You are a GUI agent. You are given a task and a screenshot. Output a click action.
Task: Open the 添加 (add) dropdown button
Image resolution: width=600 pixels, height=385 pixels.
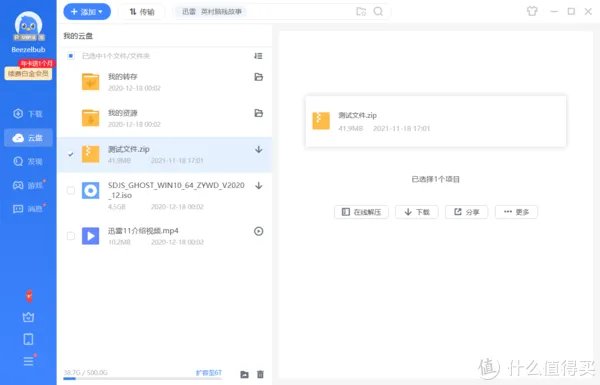point(87,11)
